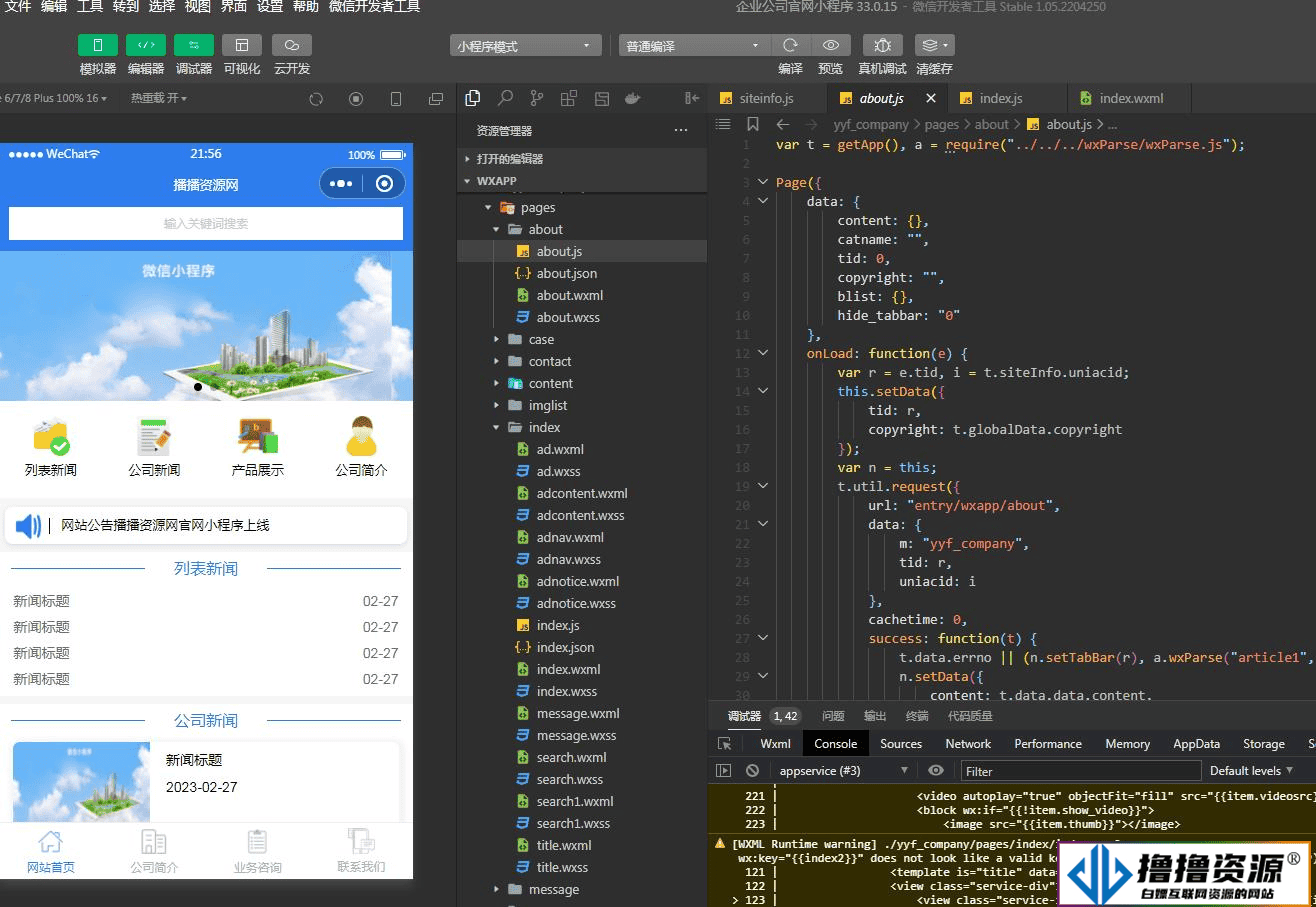
Task: Toggle the console sidebar icon
Action: click(724, 770)
